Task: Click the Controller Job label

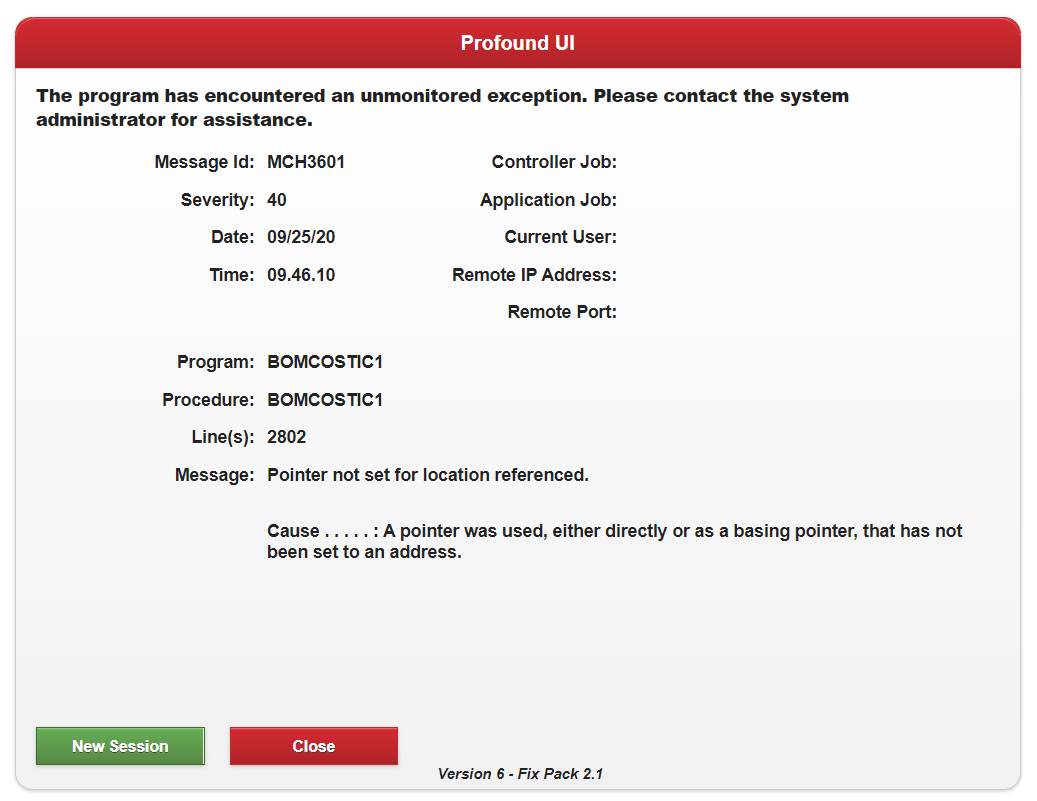Action: pos(554,162)
